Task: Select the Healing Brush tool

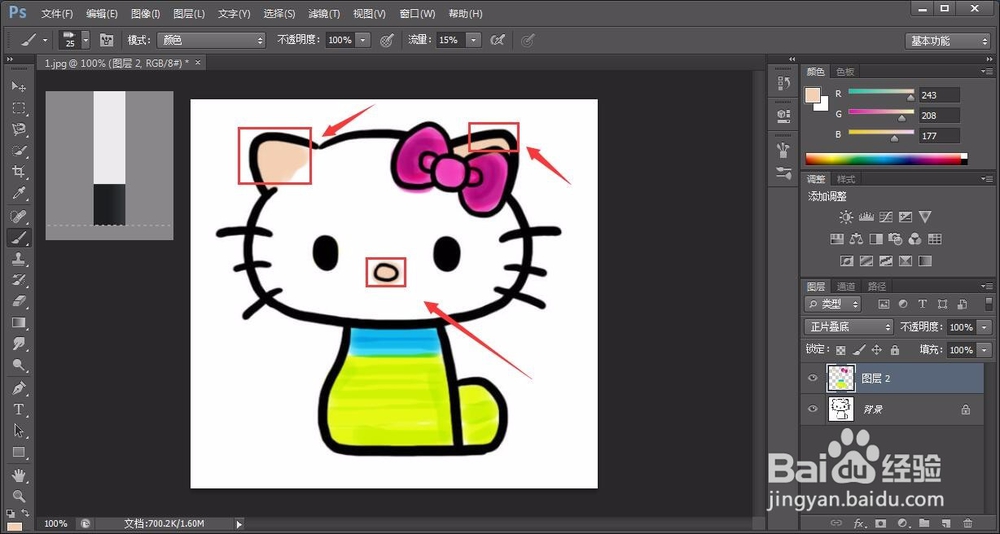Action: [x=18, y=216]
